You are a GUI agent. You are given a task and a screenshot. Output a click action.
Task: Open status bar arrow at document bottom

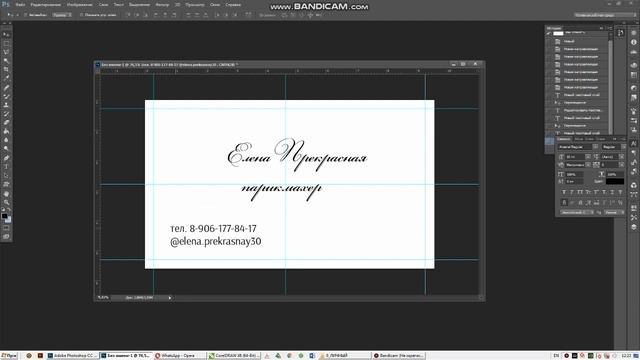[170, 298]
